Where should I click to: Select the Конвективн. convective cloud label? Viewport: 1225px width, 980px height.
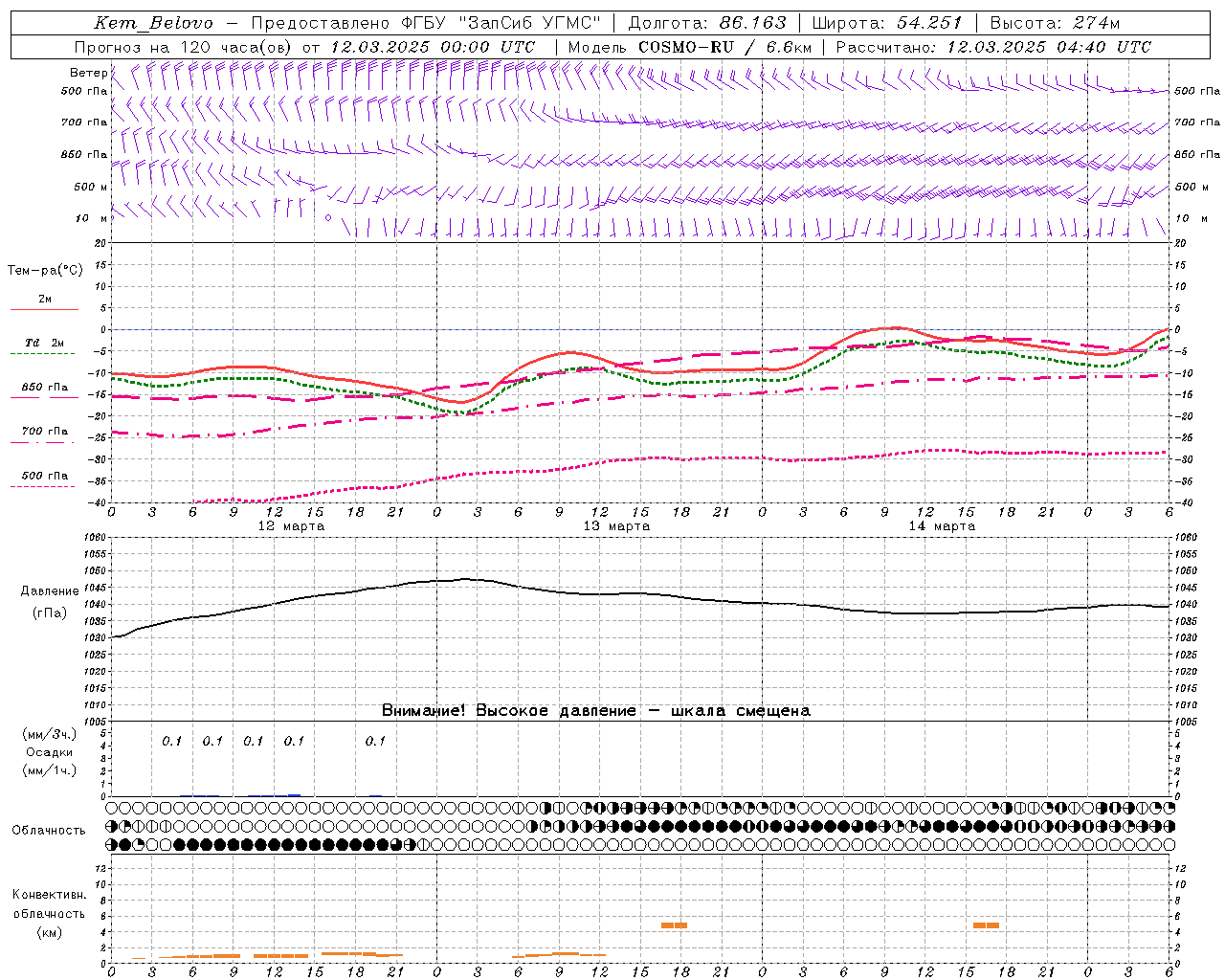(49, 895)
